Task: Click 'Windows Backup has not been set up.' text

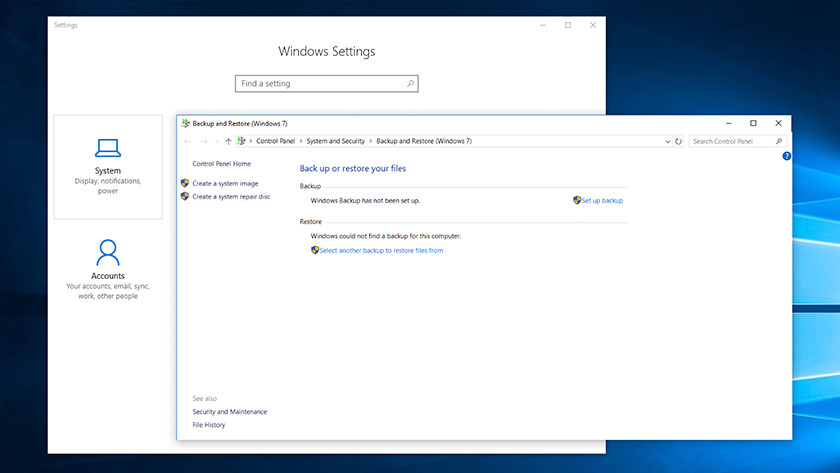Action: click(365, 200)
